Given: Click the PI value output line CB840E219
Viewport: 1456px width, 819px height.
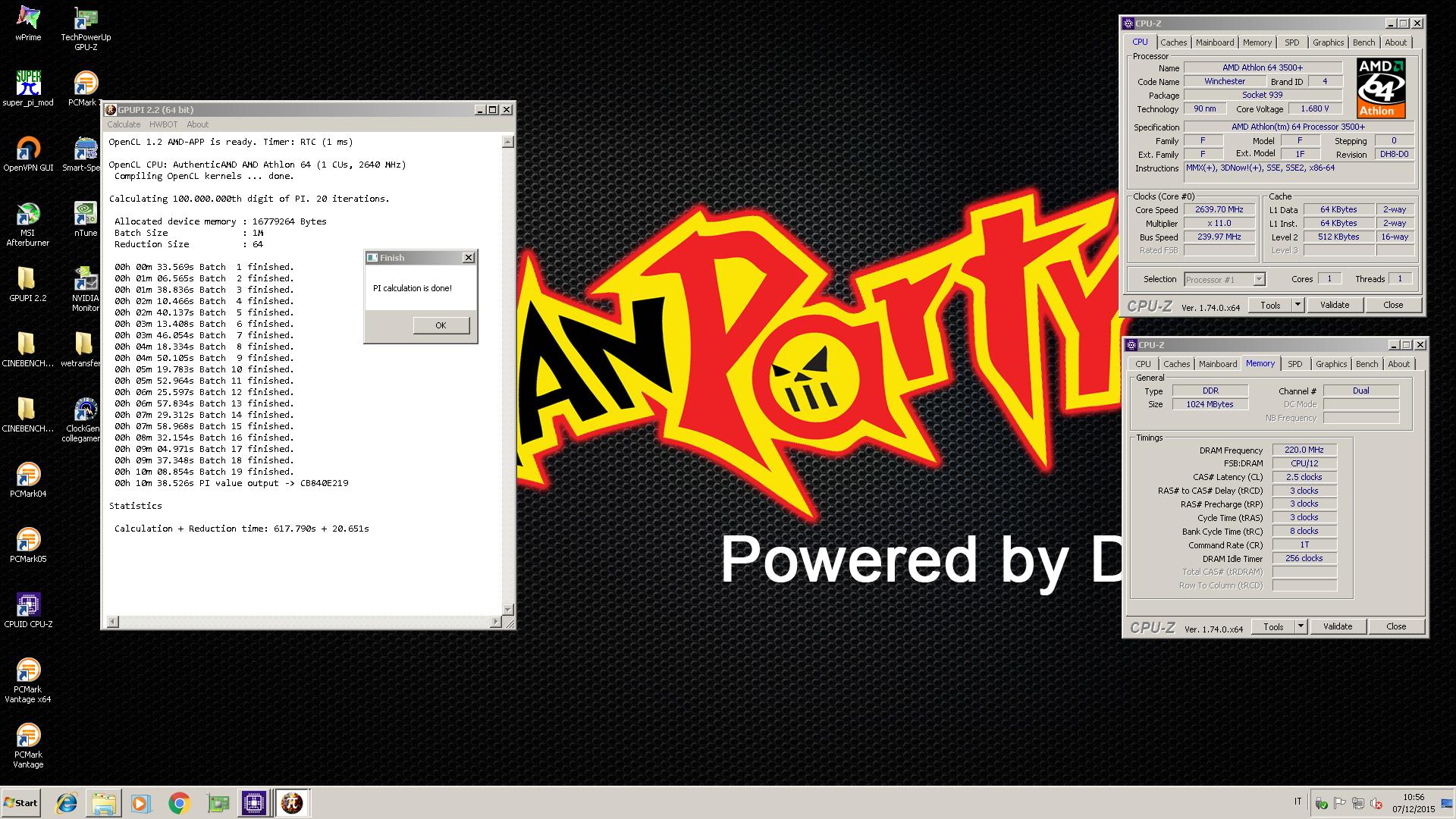Looking at the screenshot, I should pyautogui.click(x=231, y=483).
